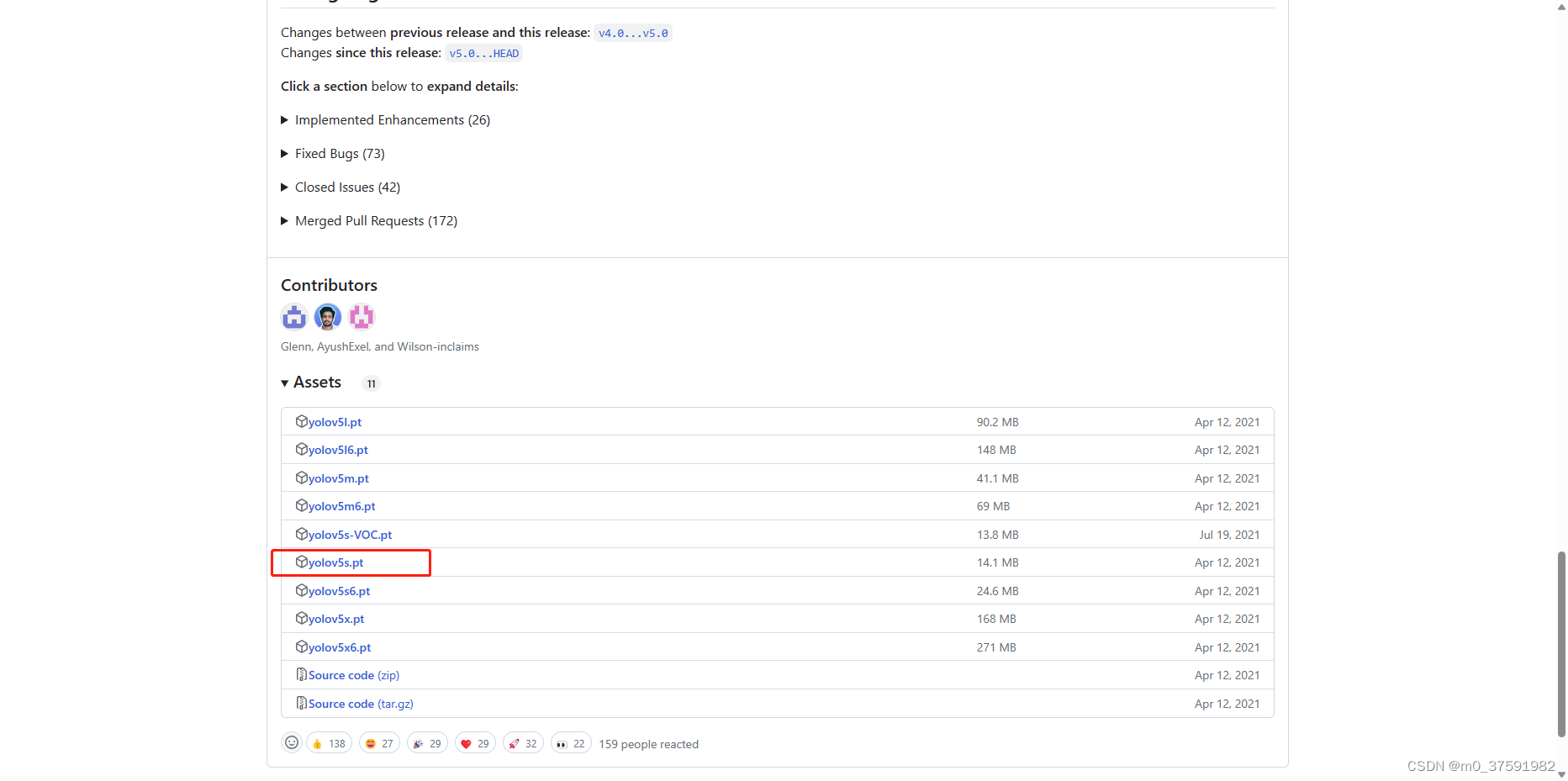This screenshot has width=1568, height=781.
Task: Click the zip file icon beside Source code (zip)
Action: 301,674
